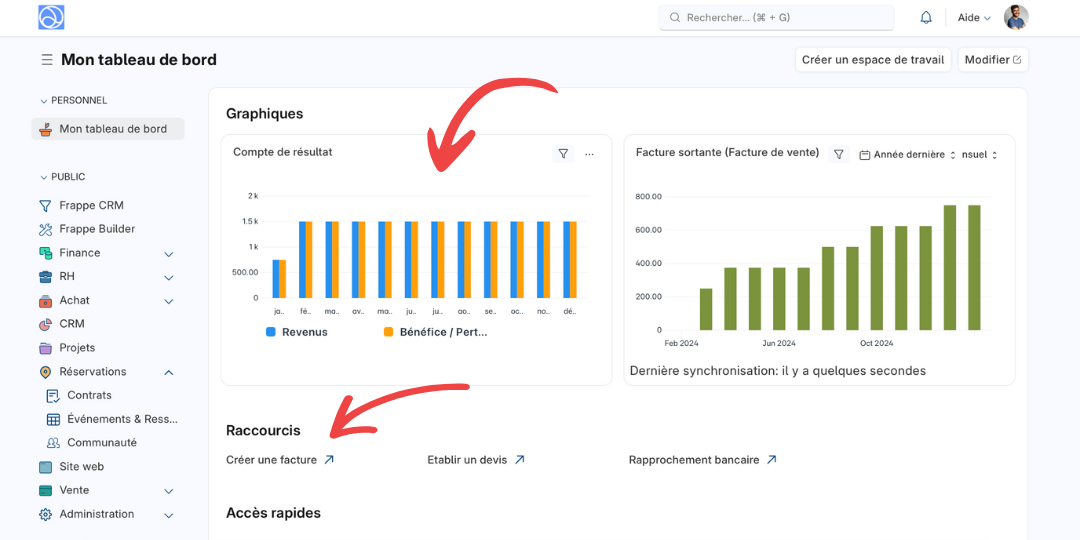Open Mon tableau de bord in sidebar
Screen dimensions: 1080x540
click(107, 129)
